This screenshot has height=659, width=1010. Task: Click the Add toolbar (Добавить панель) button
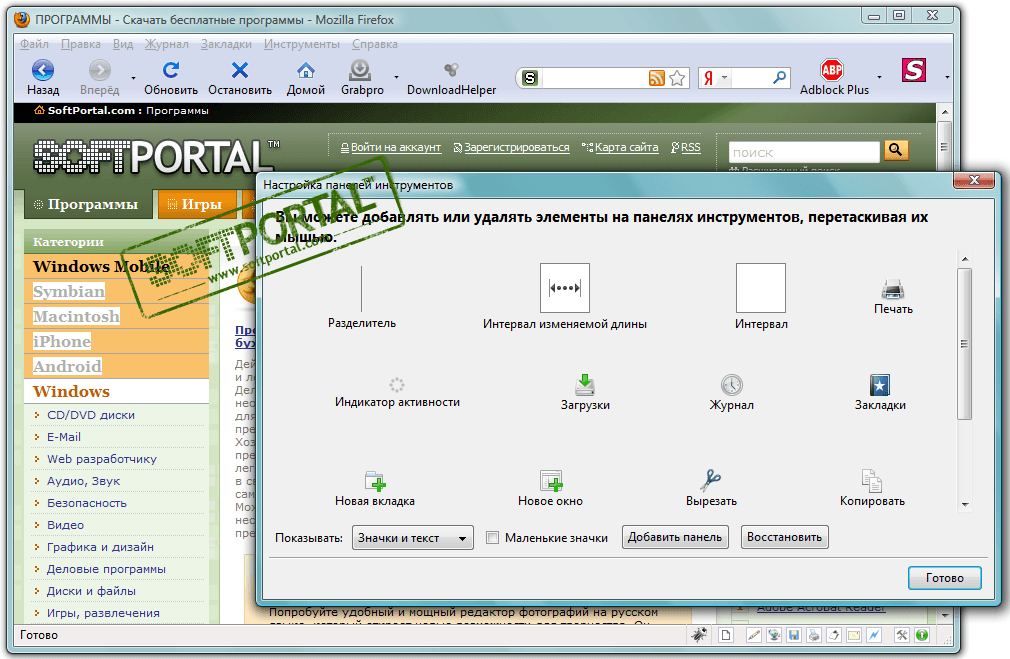coord(675,537)
